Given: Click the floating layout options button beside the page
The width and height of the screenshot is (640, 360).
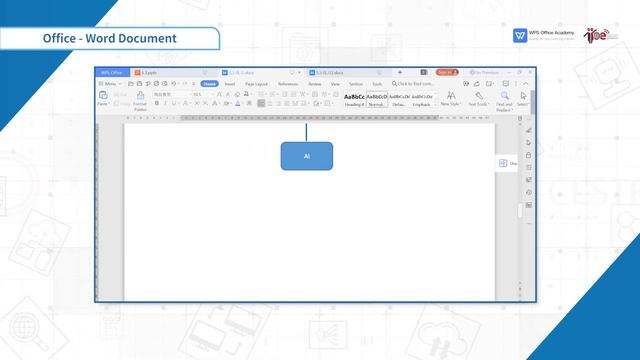Looking at the screenshot, I should tap(506, 163).
